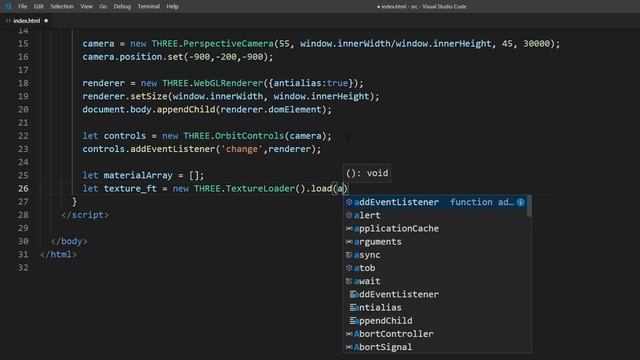Open the Help menu
Screen dimensions: 640x360
(172, 7)
